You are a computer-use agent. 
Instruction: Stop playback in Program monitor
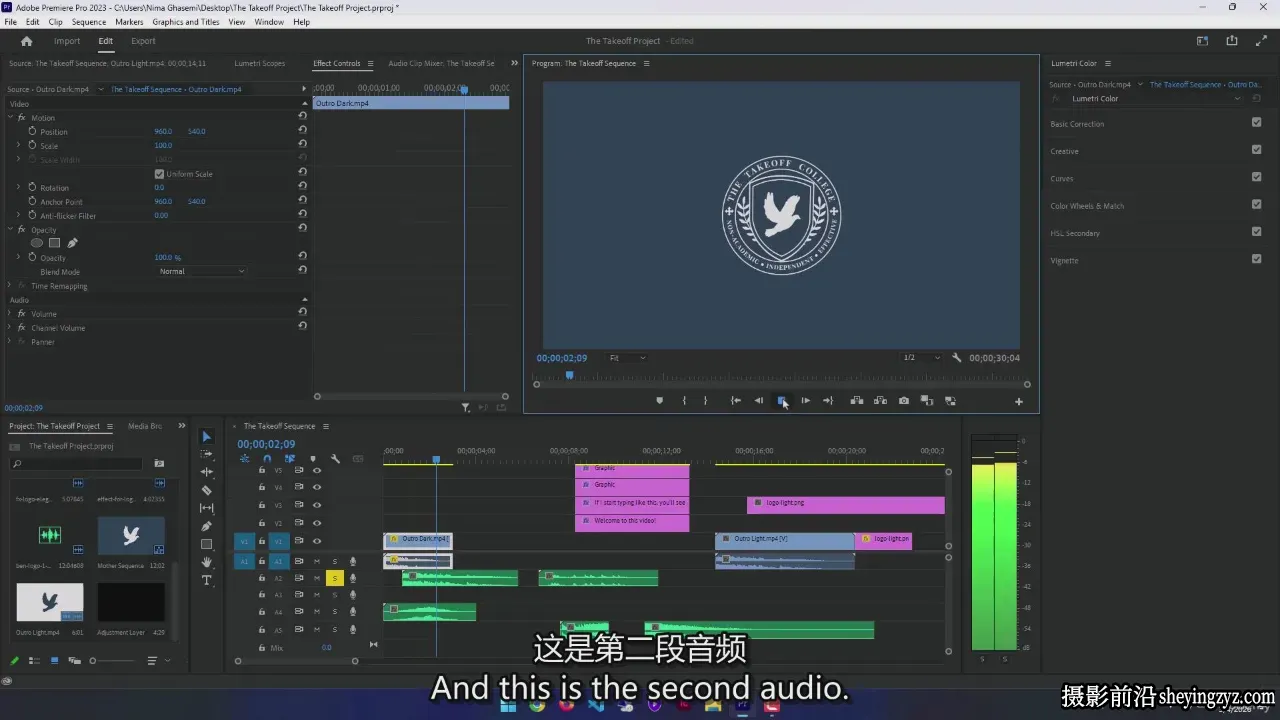coord(782,401)
